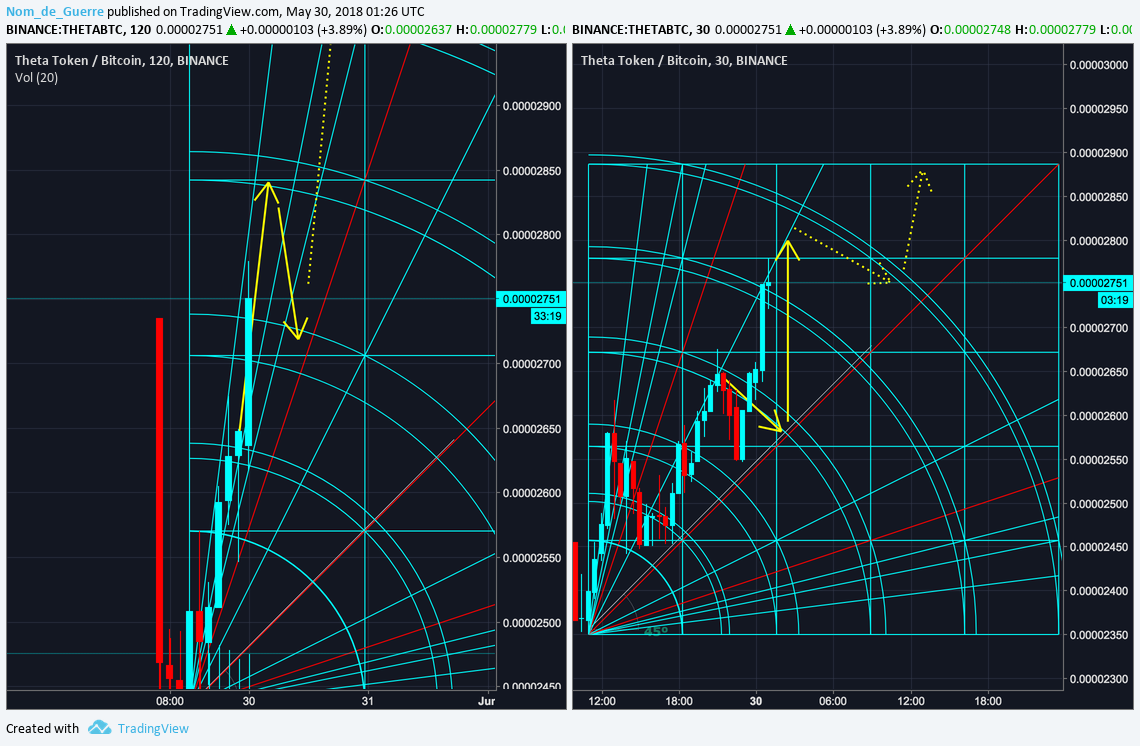Viewport: 1140px width, 746px height.
Task: Click the 06:00 label on right time axis
Action: click(833, 701)
